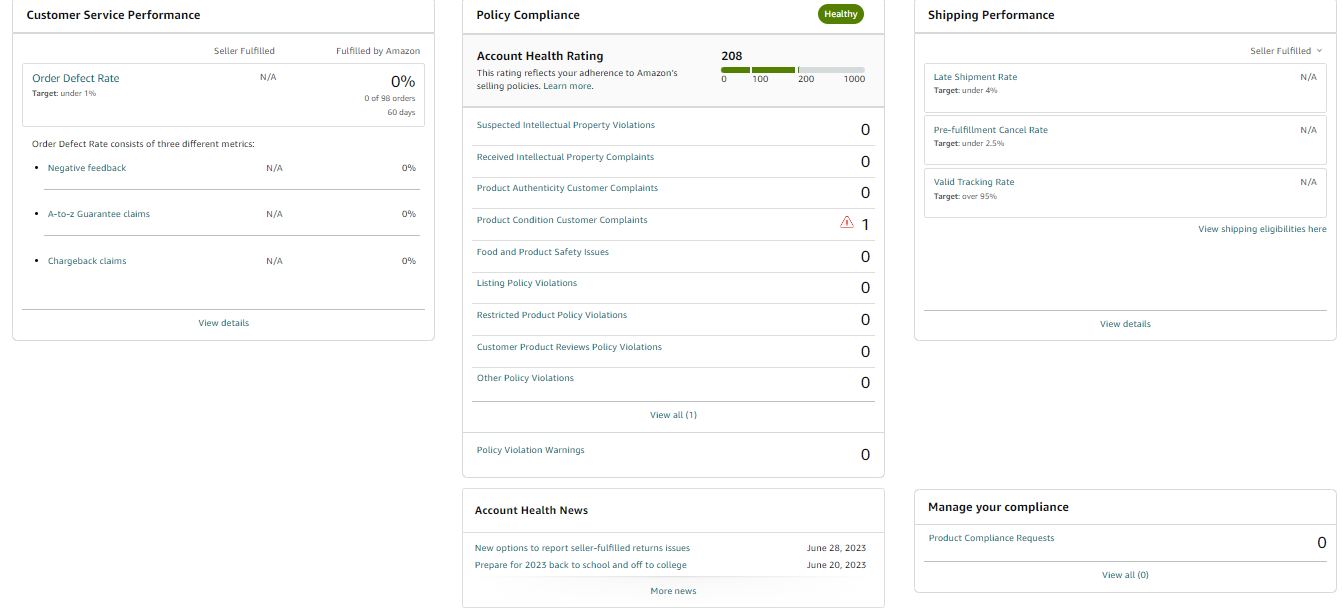
Task: Click the 0 count for Product Compliance Requests
Action: pyautogui.click(x=1321, y=543)
